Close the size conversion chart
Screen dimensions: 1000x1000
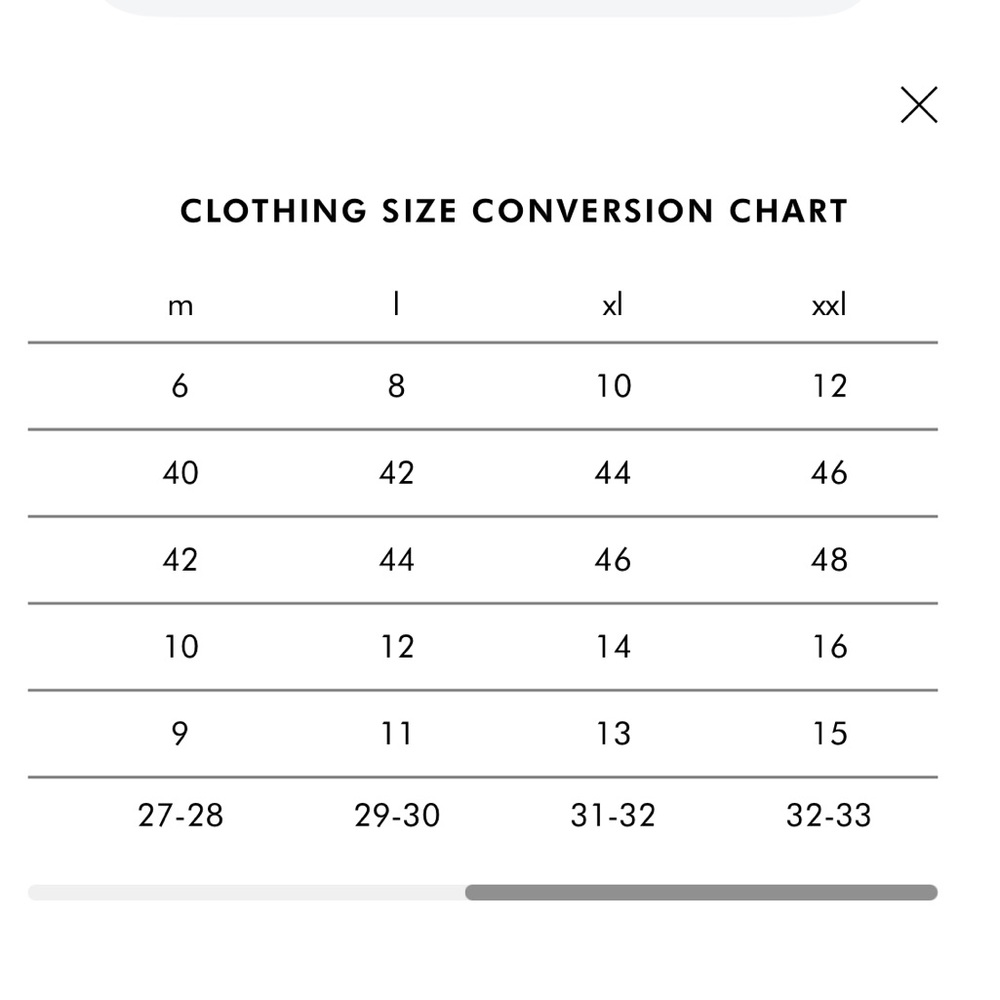tap(918, 105)
